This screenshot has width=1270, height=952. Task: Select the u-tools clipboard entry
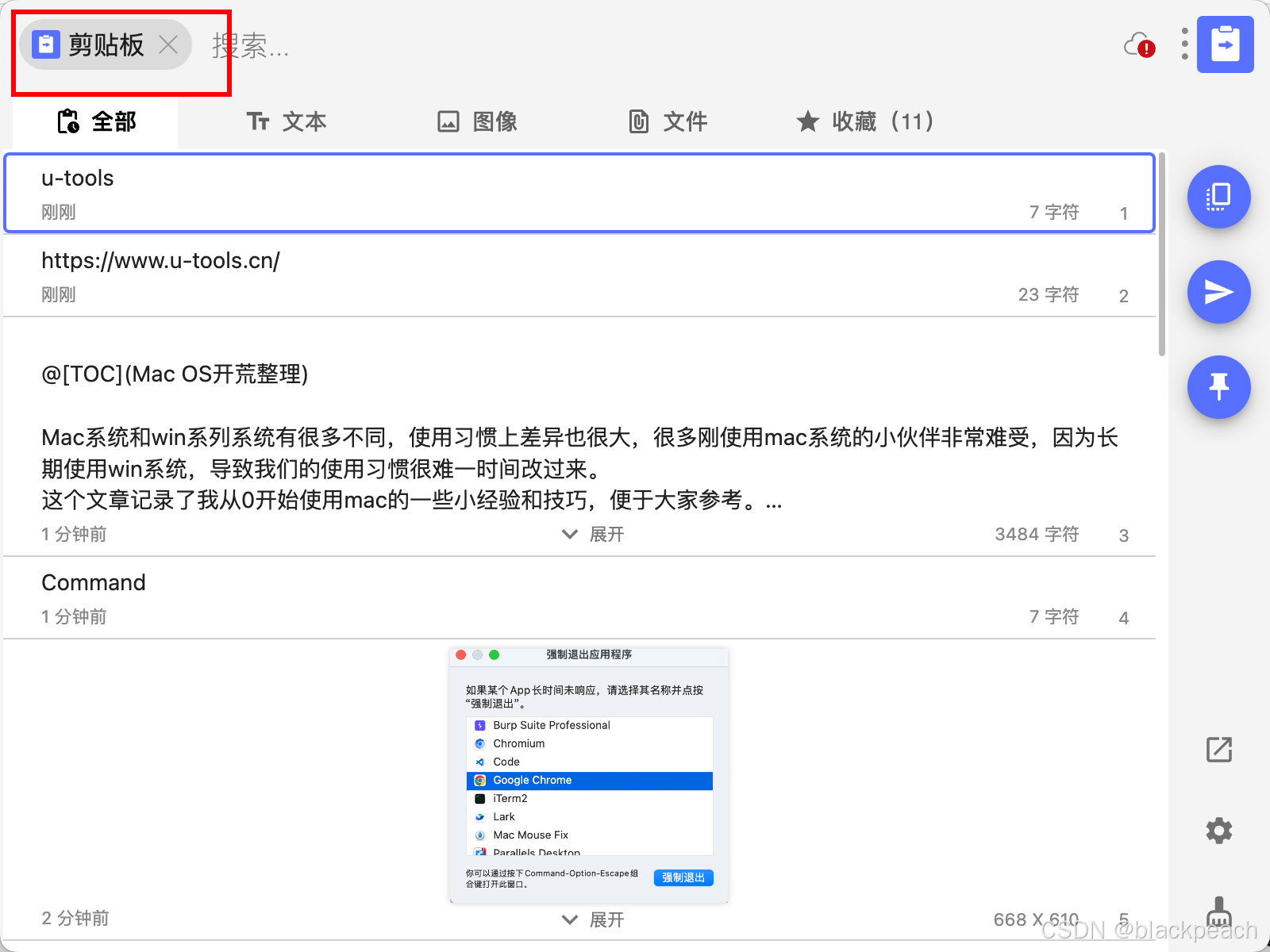point(579,194)
